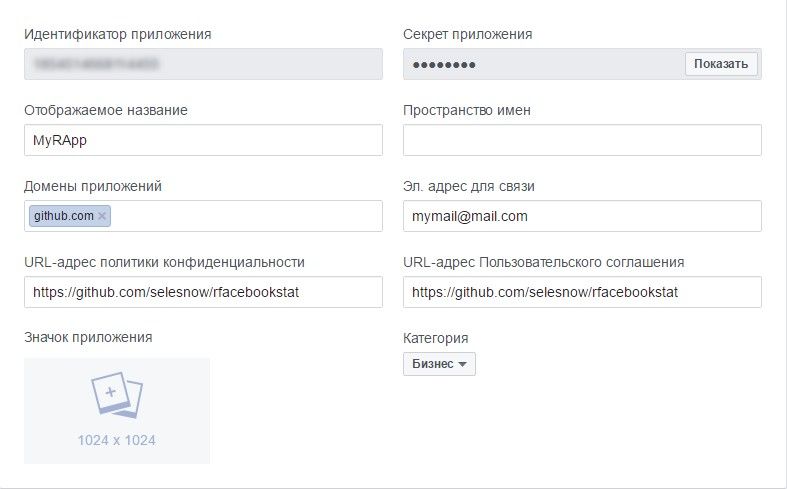The image size is (787, 489).
Task: Click the Домены приложений field empty area
Action: [246, 216]
